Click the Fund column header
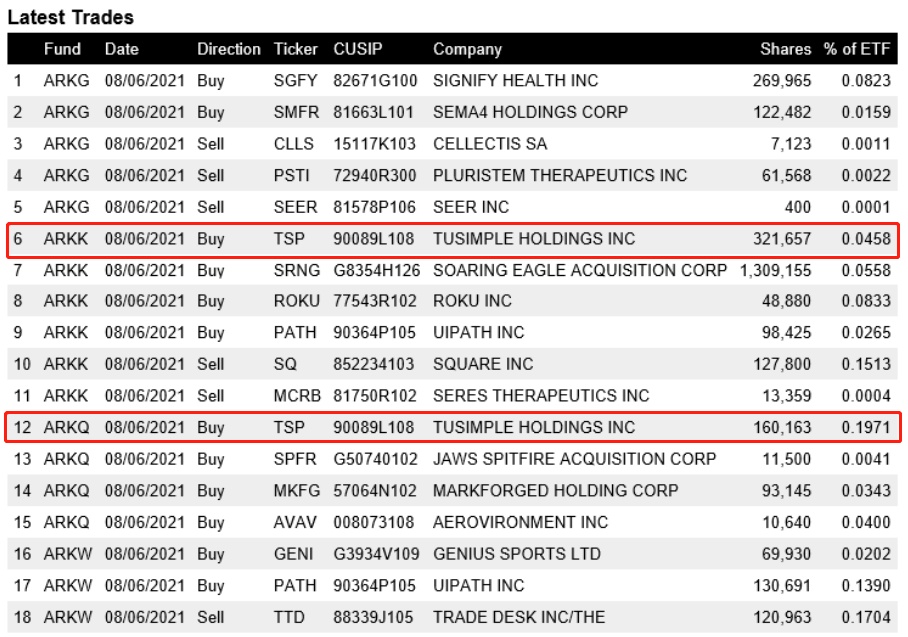This screenshot has width=908, height=637. pos(61,49)
